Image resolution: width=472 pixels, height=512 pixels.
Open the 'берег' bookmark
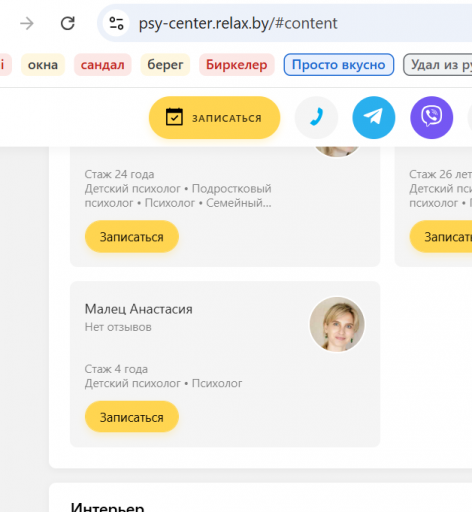pos(165,65)
